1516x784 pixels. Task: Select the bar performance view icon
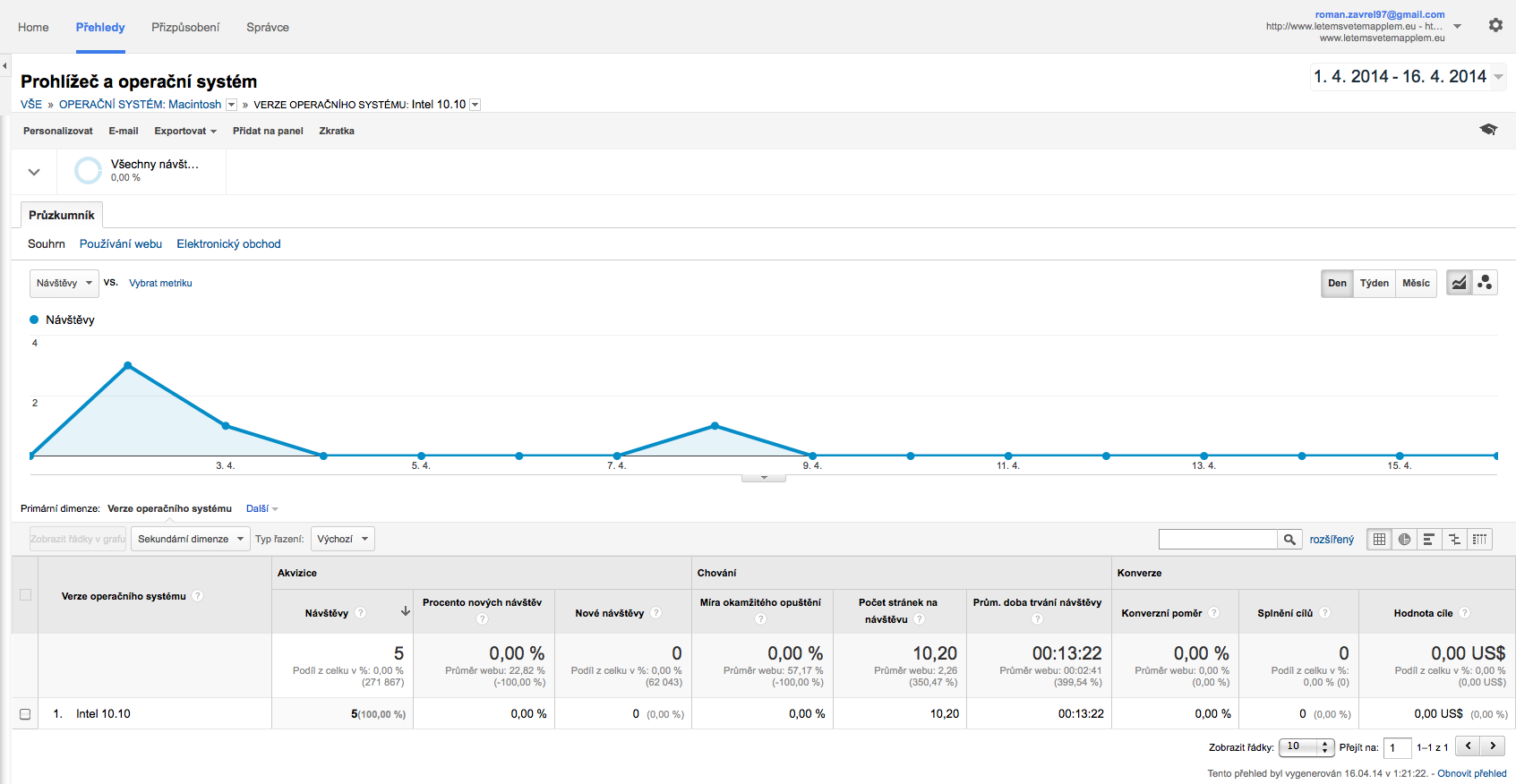(1429, 539)
